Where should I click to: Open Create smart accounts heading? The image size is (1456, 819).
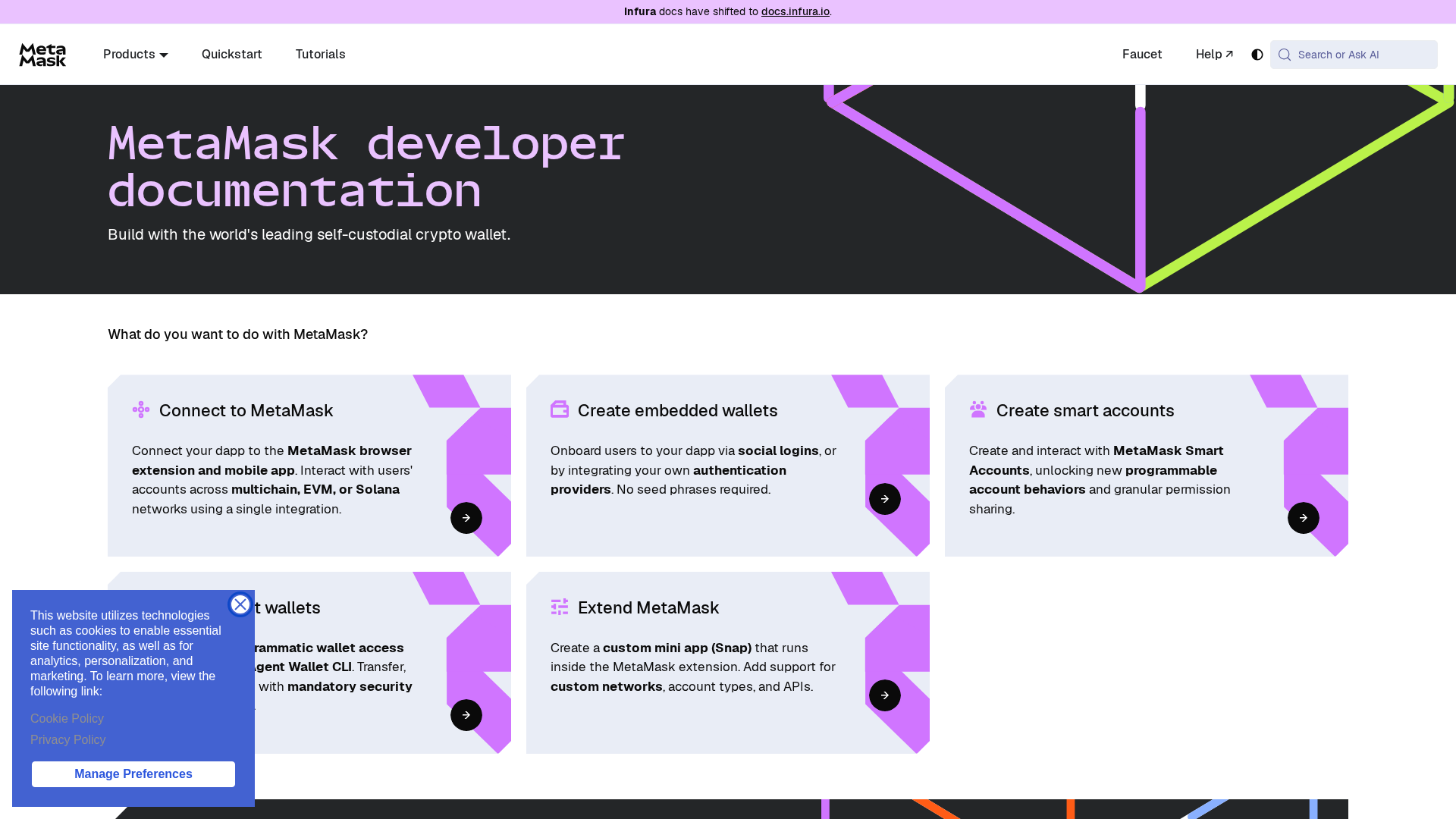point(1085,410)
